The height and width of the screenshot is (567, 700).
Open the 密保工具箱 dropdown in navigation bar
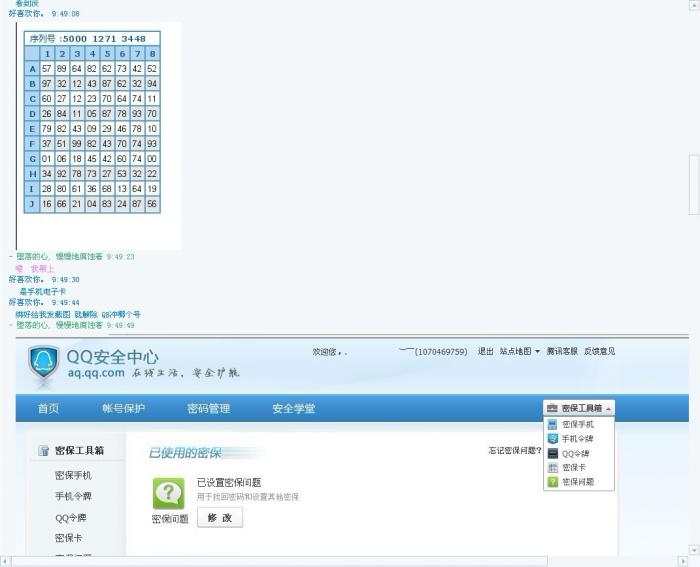coord(579,408)
